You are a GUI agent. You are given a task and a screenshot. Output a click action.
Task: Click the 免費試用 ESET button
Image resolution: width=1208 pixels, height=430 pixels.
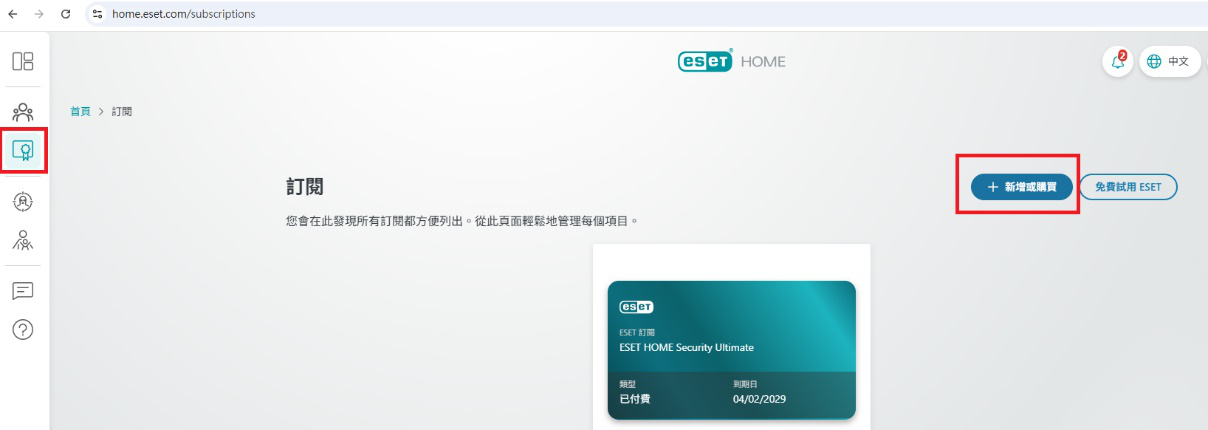pos(1128,187)
